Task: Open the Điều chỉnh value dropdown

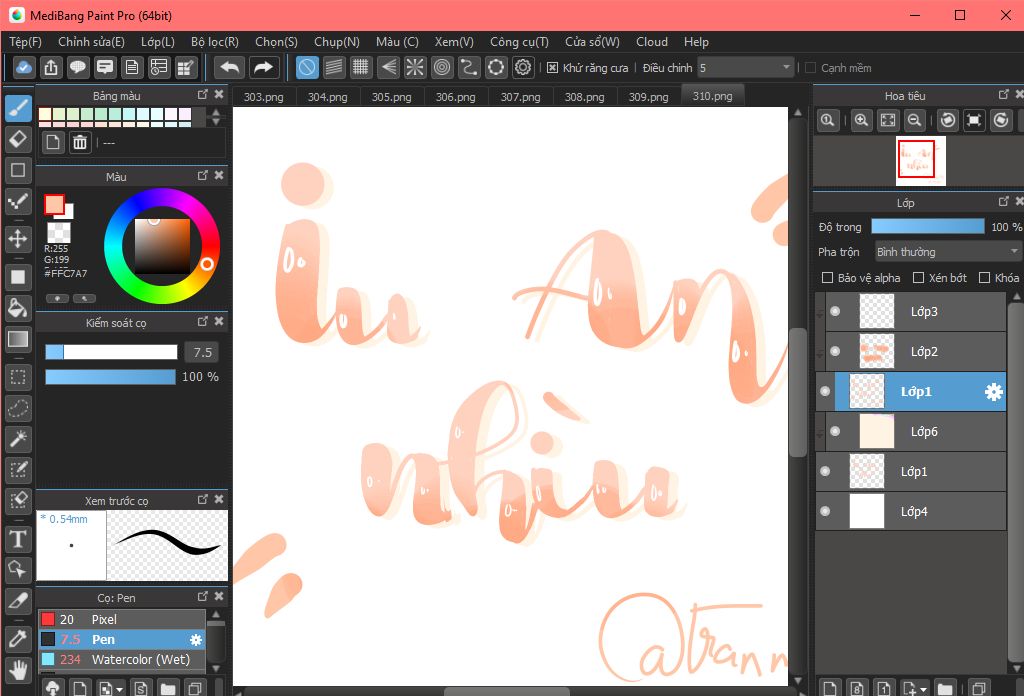Action: click(786, 68)
